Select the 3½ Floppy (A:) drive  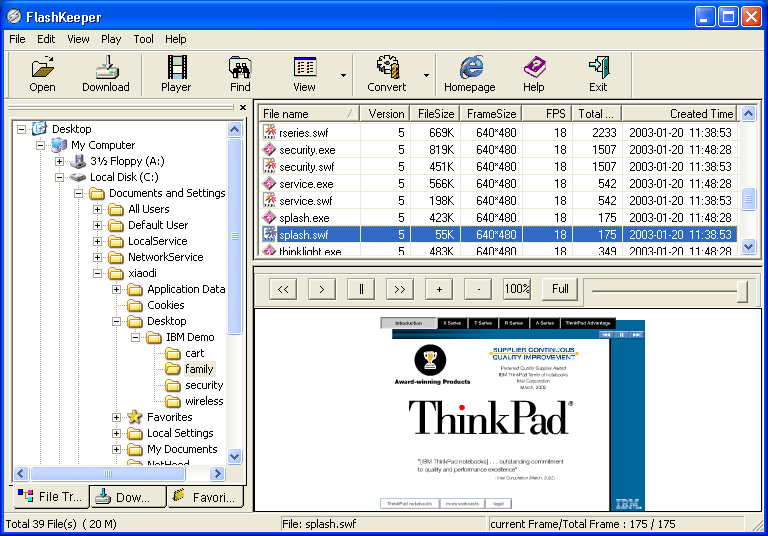127,161
